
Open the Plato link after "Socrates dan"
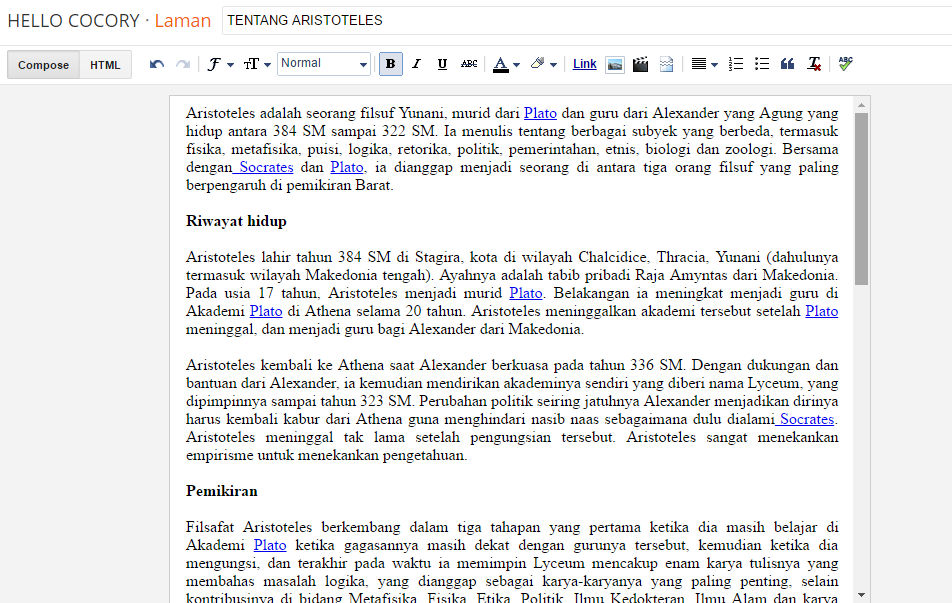pos(347,167)
